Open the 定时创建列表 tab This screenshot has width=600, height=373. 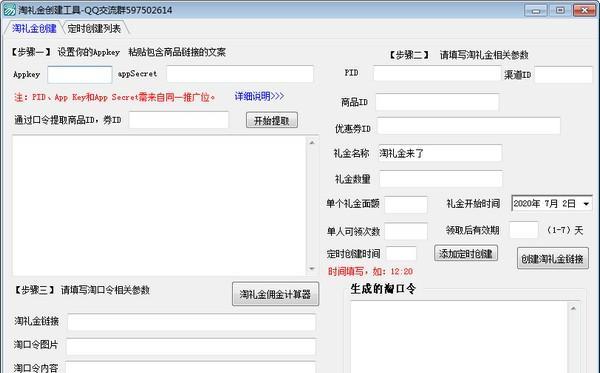[x=94, y=28]
